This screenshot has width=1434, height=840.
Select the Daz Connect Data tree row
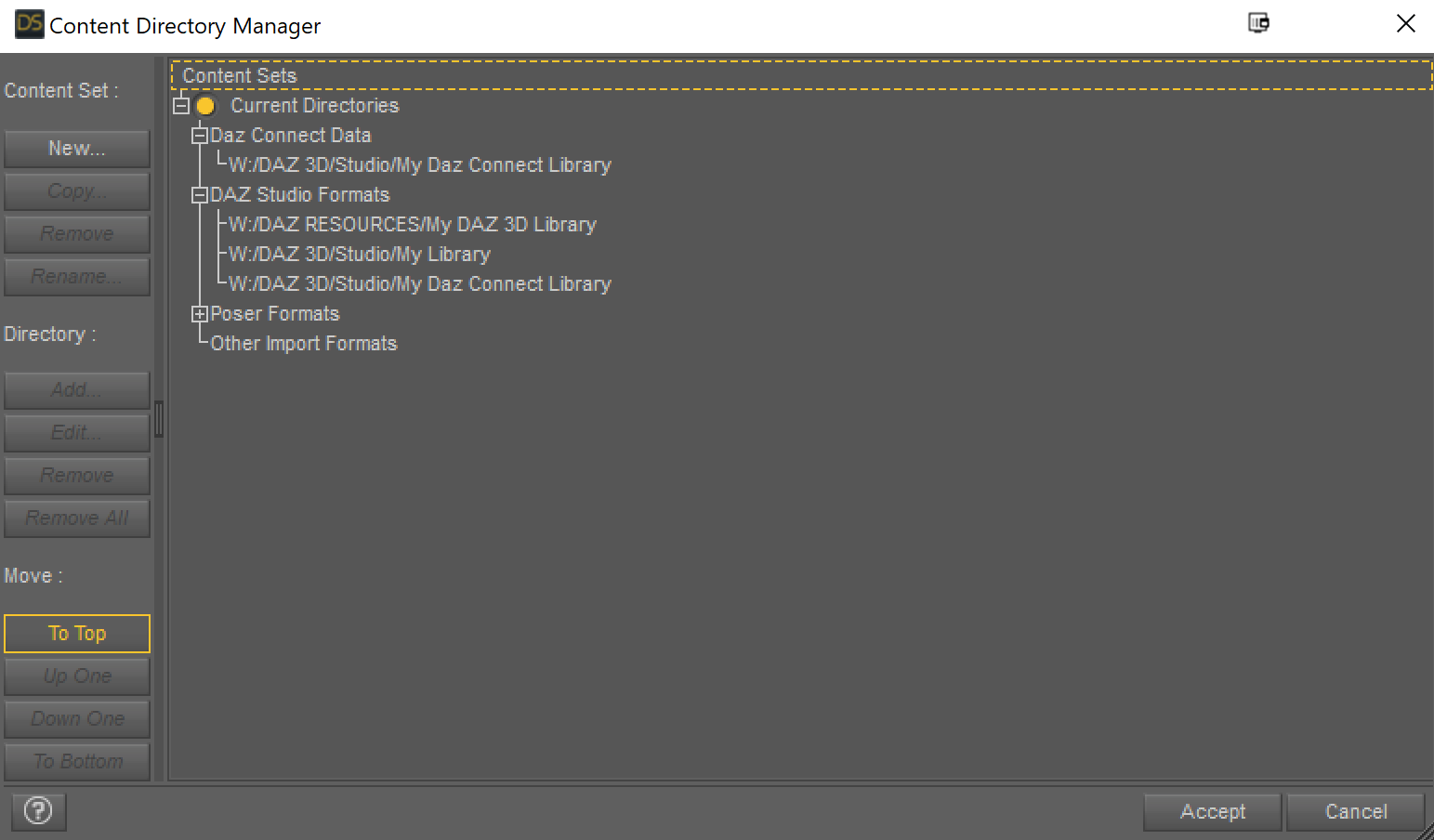291,136
